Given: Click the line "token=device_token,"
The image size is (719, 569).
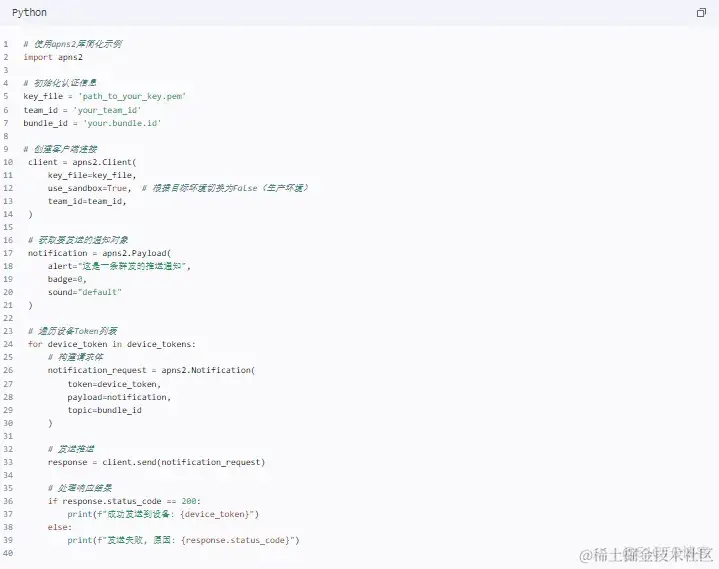Looking at the screenshot, I should click(x=114, y=384).
